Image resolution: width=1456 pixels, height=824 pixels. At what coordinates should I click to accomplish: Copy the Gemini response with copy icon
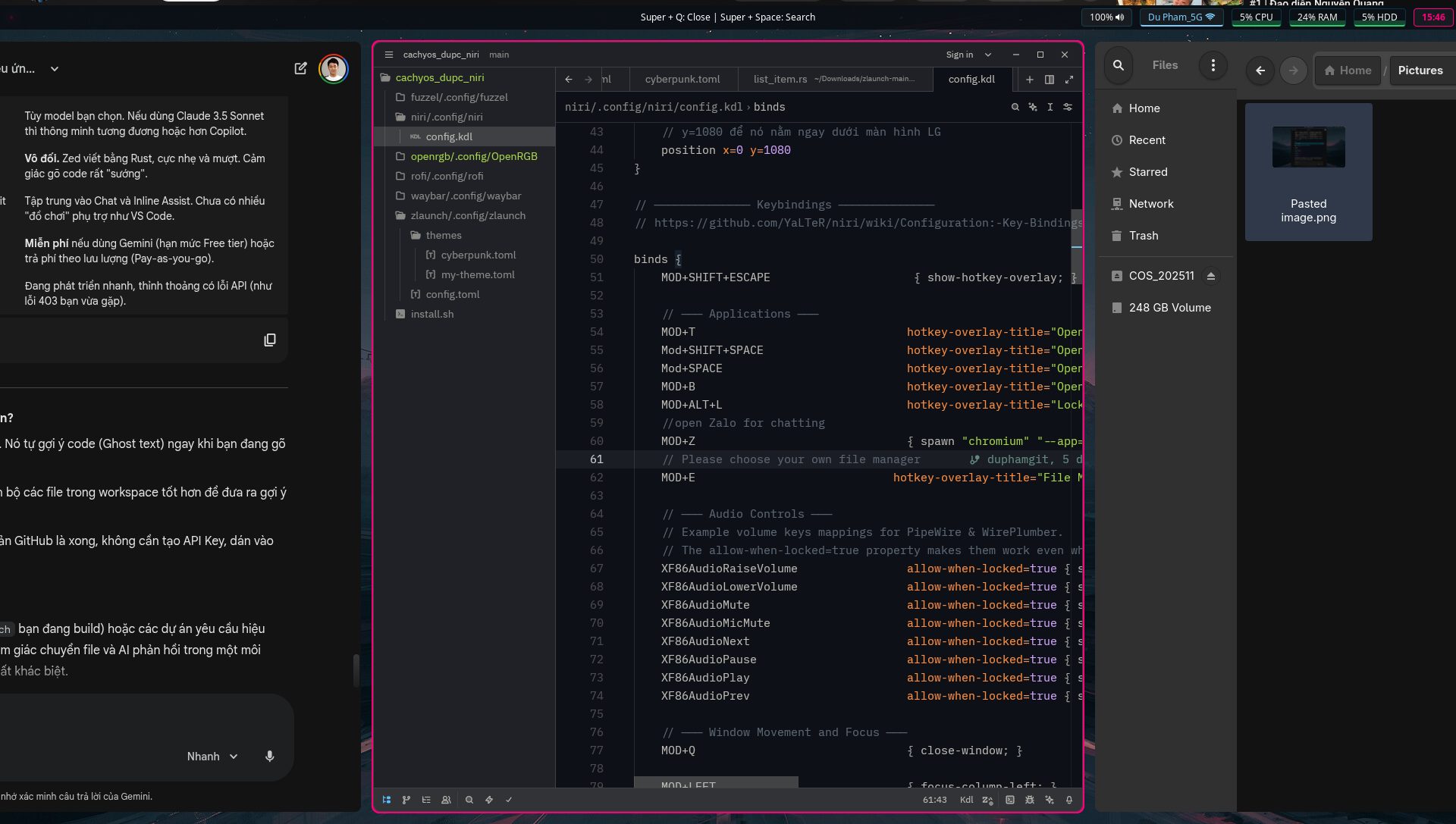tap(270, 340)
